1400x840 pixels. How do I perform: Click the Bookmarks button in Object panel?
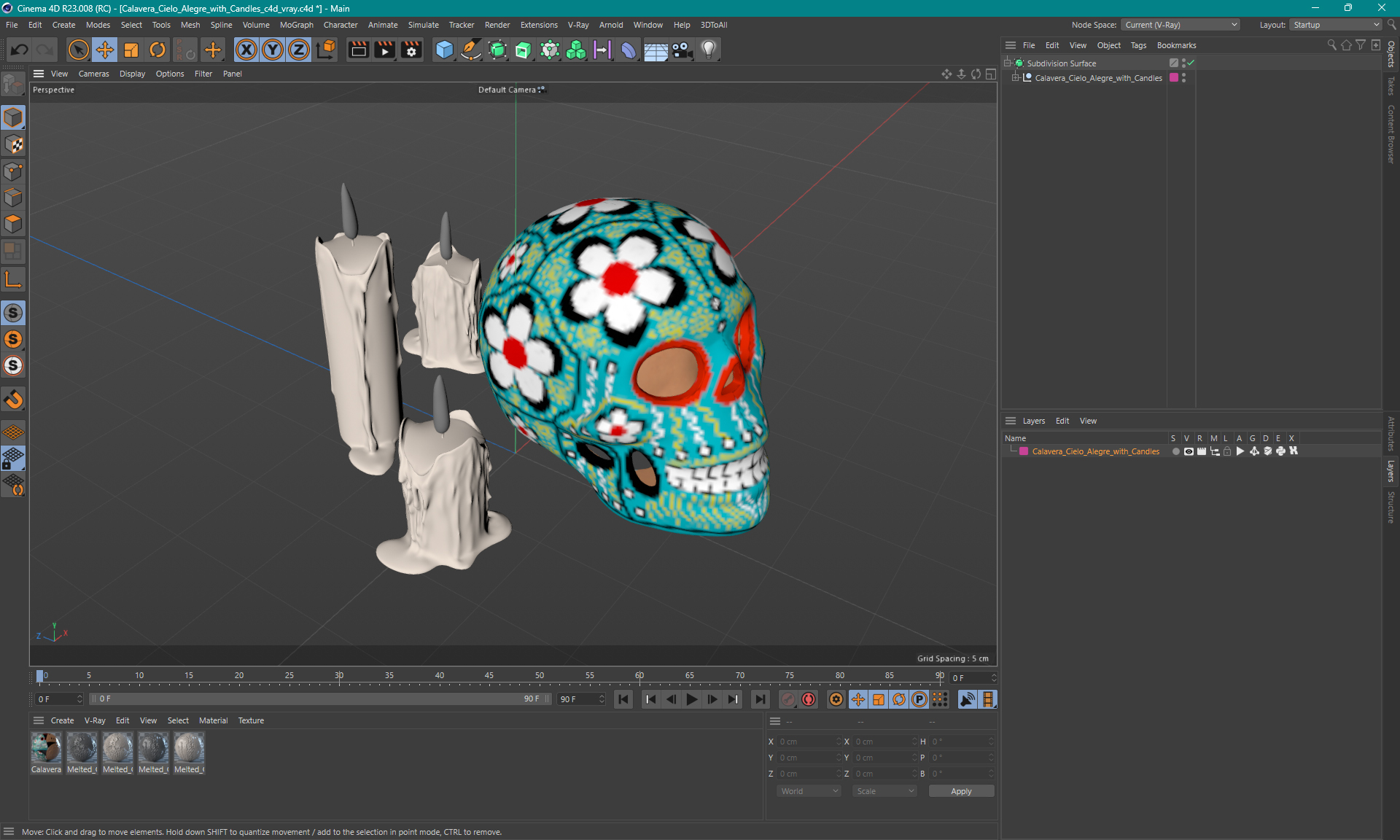1176,45
